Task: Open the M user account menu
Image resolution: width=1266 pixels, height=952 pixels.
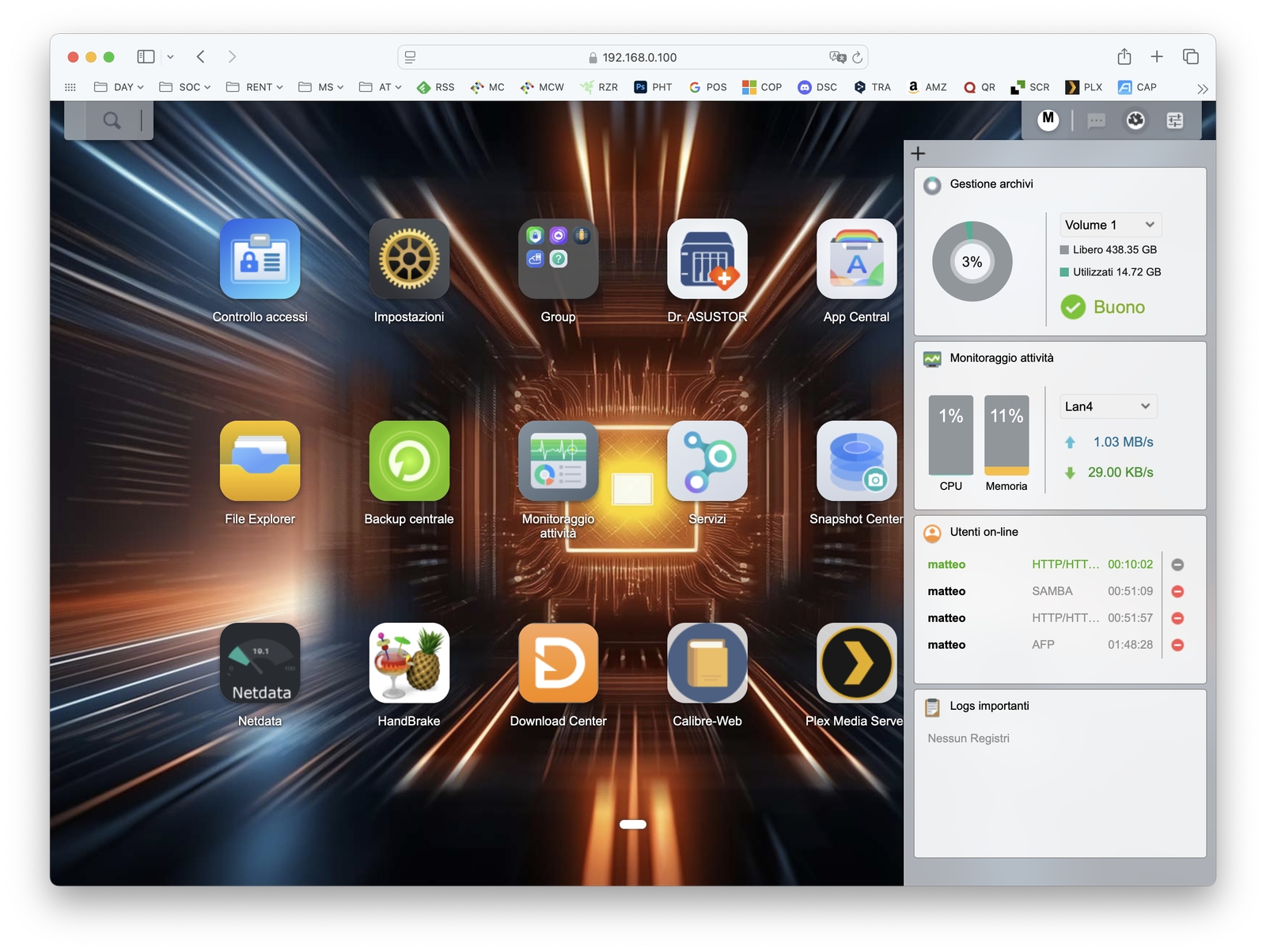Action: [1048, 119]
